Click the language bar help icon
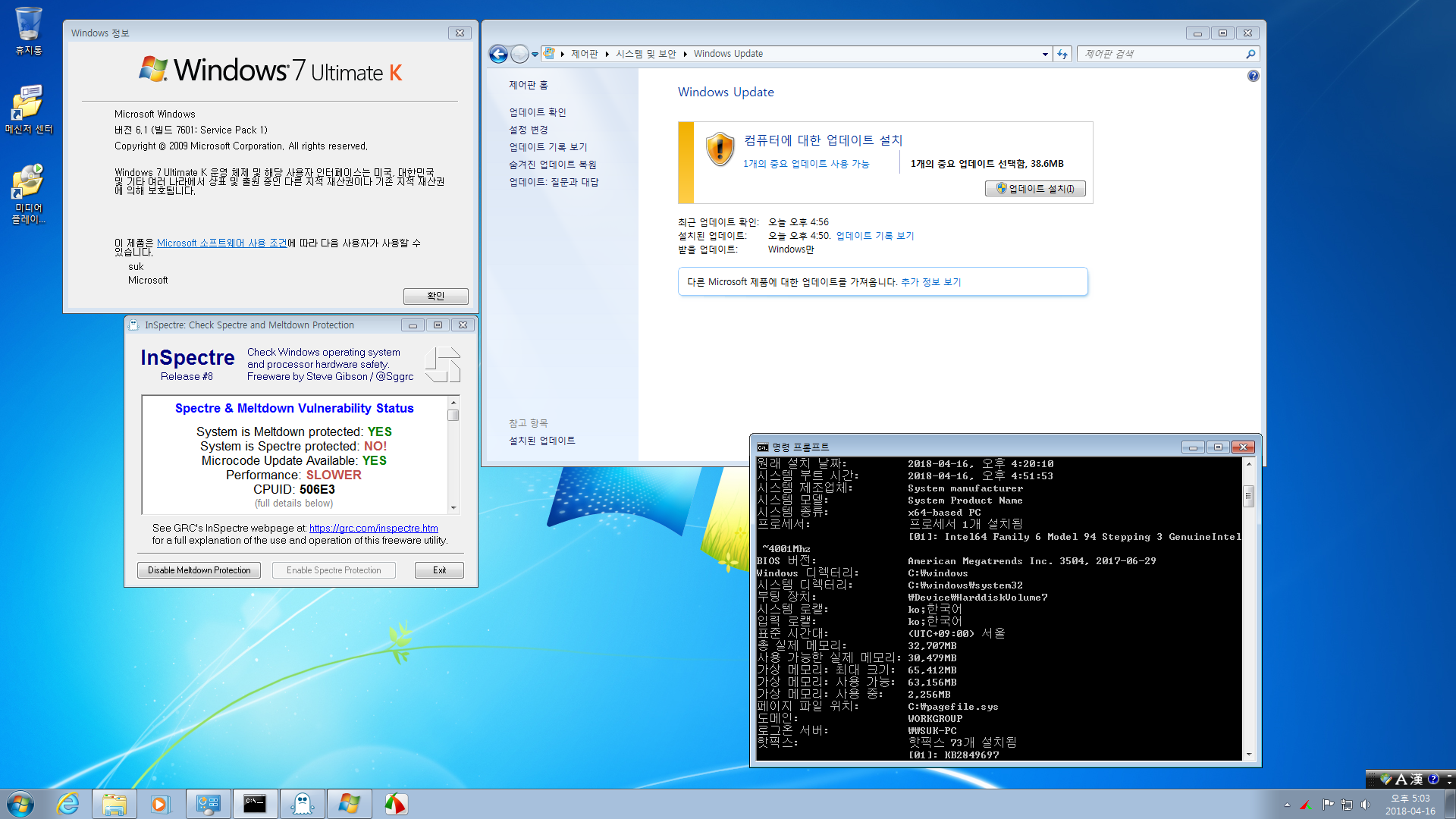The width and height of the screenshot is (1456, 819). click(x=1432, y=779)
